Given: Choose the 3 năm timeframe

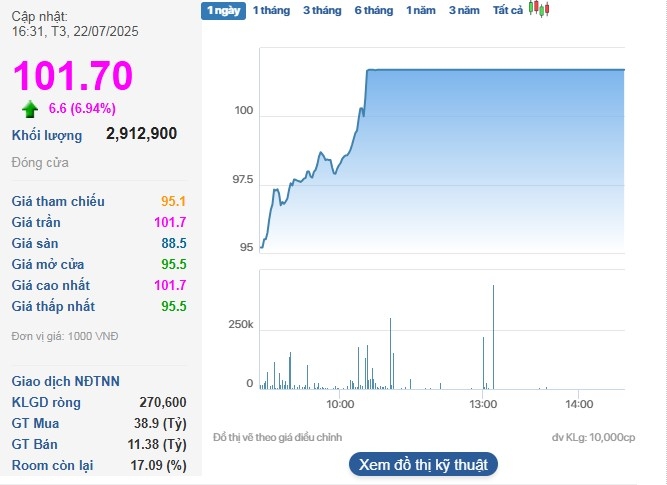Looking at the screenshot, I should tap(464, 10).
